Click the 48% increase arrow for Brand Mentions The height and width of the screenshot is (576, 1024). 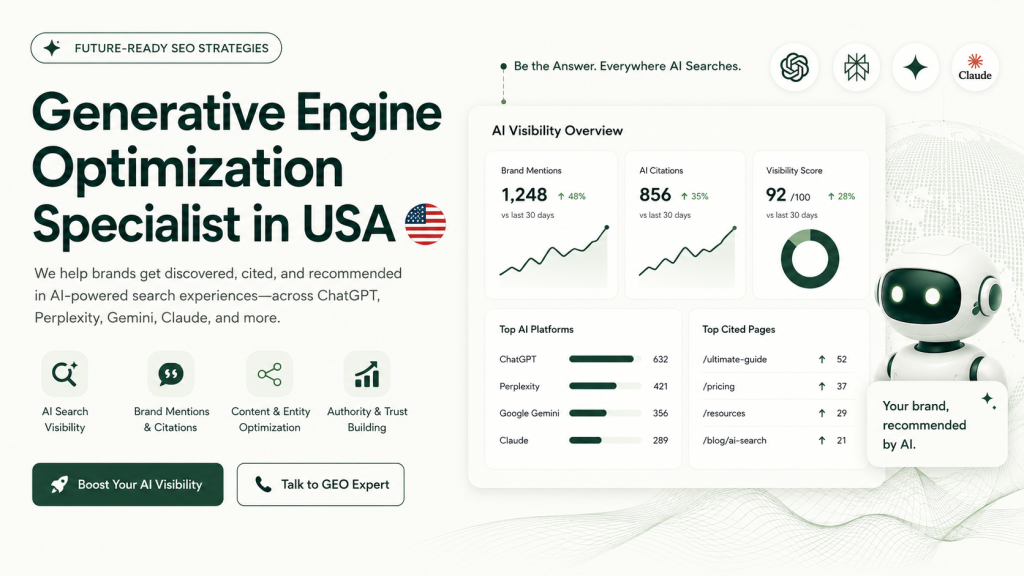561,196
